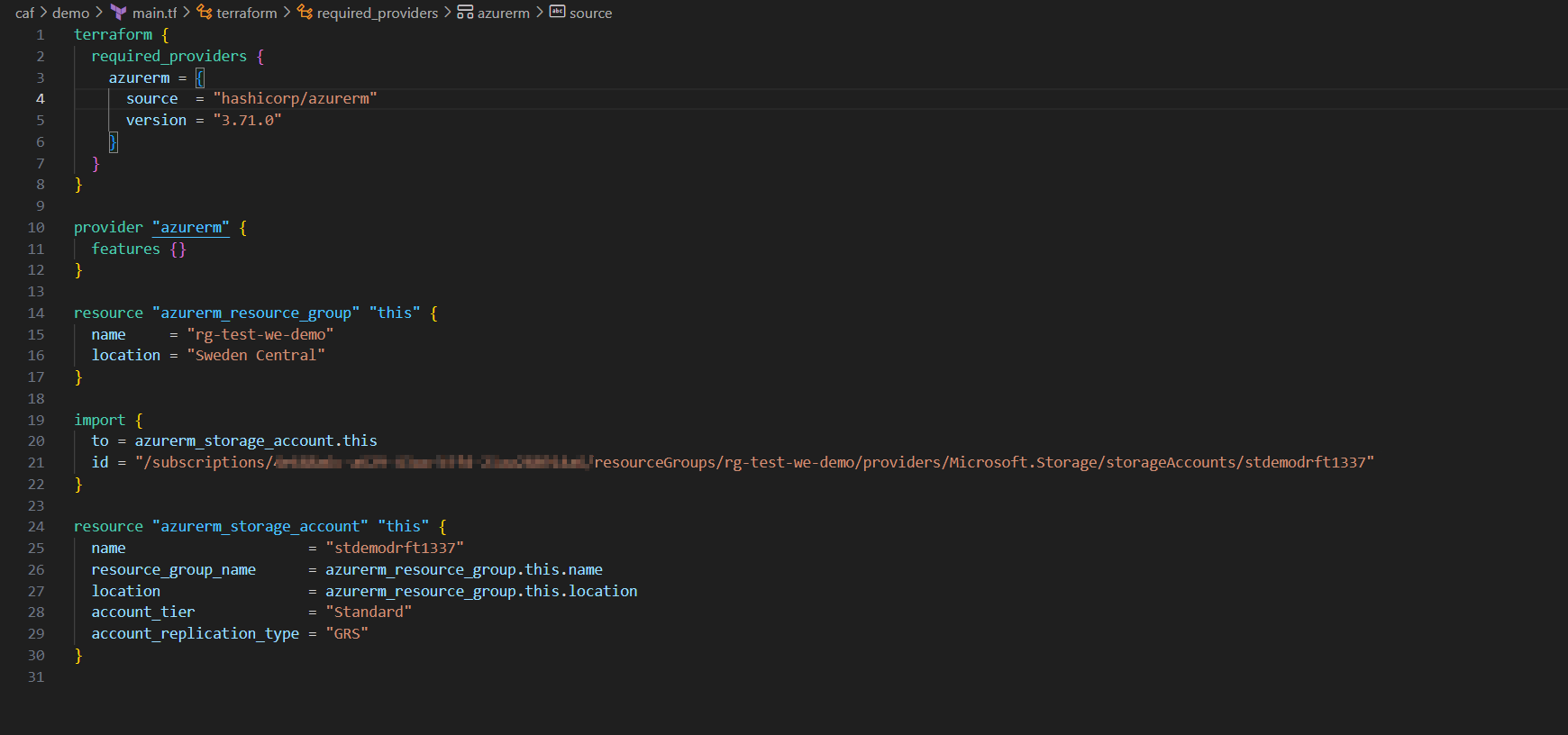Image resolution: width=1568 pixels, height=735 pixels.
Task: Click the id attribute in the import block
Action: tap(100, 462)
